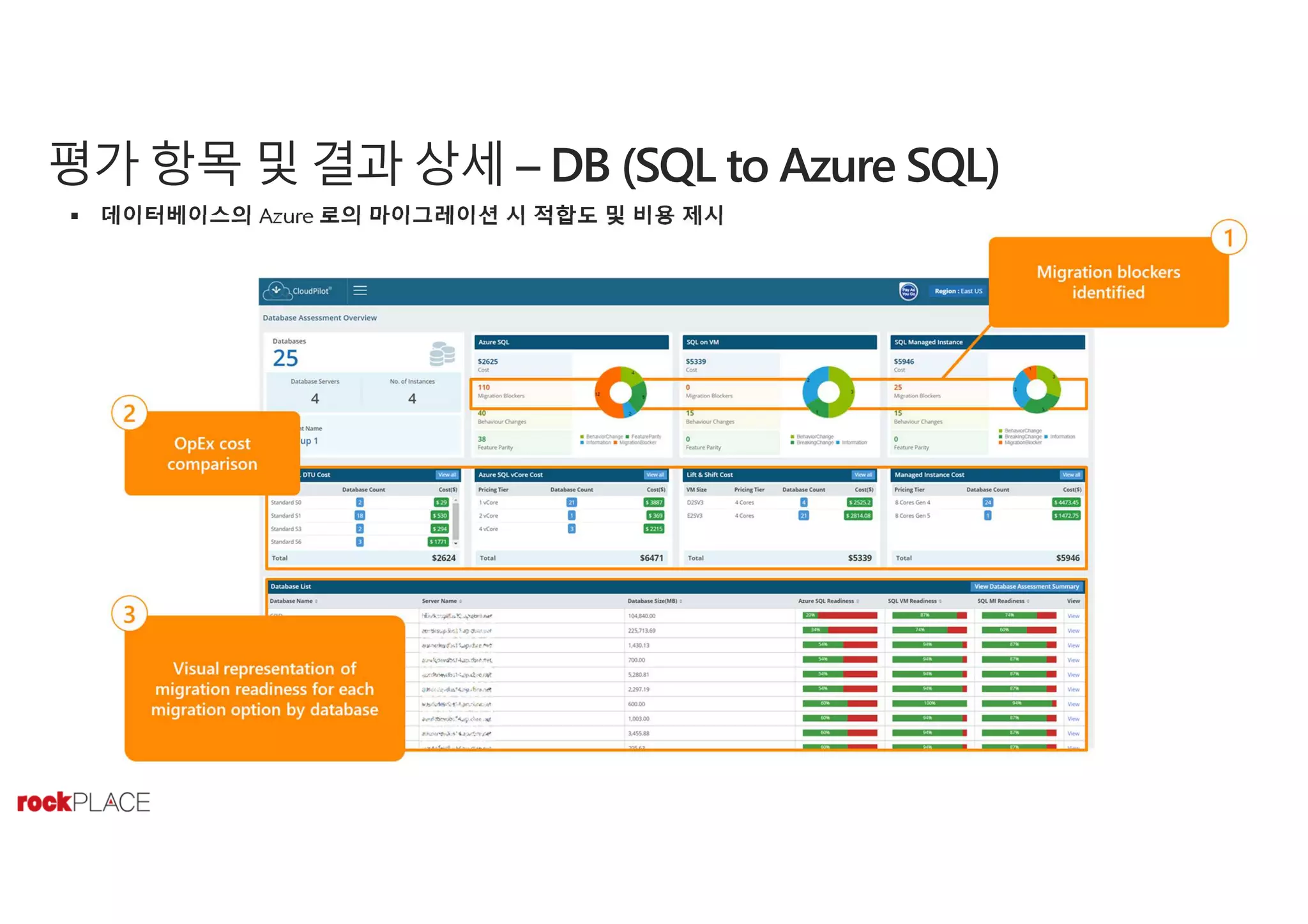Image resolution: width=1308 pixels, height=924 pixels.
Task: Sort by Database Size(MB) column
Action: [x=655, y=601]
